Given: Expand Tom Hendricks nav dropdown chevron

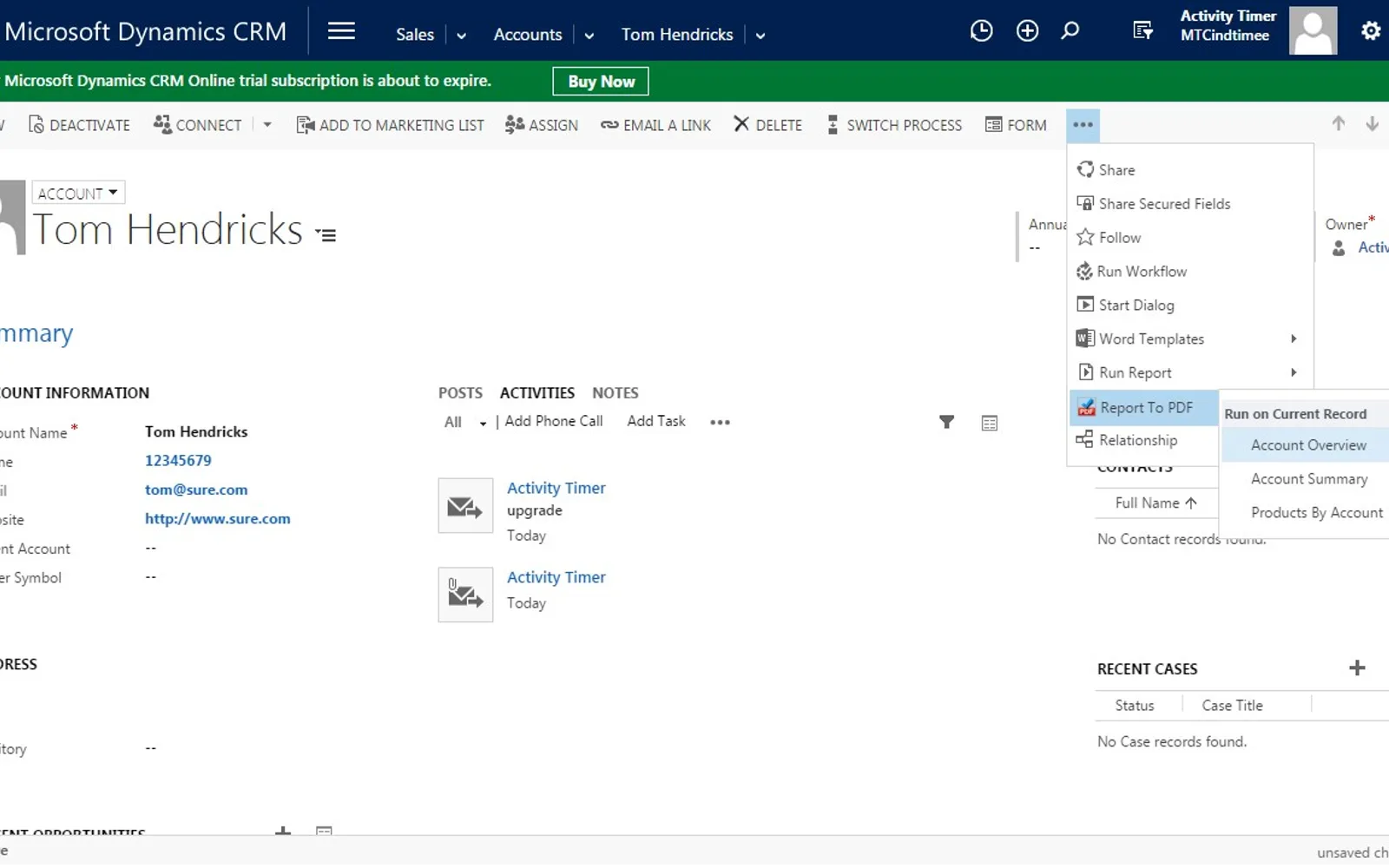Looking at the screenshot, I should coord(760,36).
